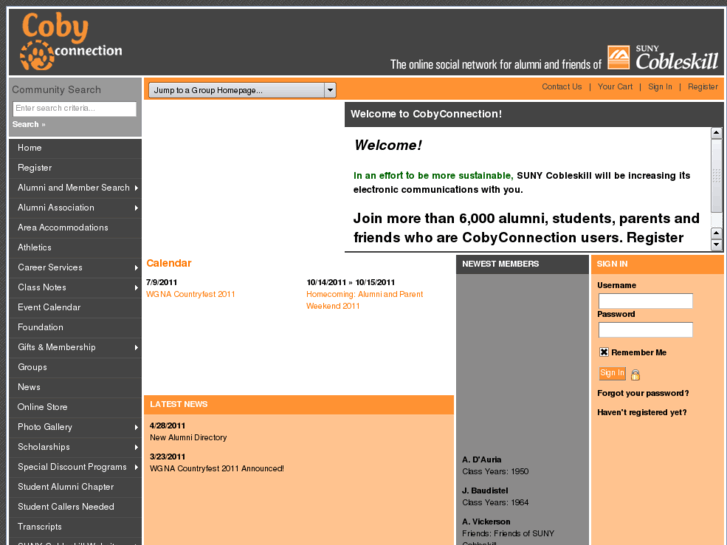727x545 pixels.
Task: Toggle the Remember Me checkbox
Action: tap(604, 352)
